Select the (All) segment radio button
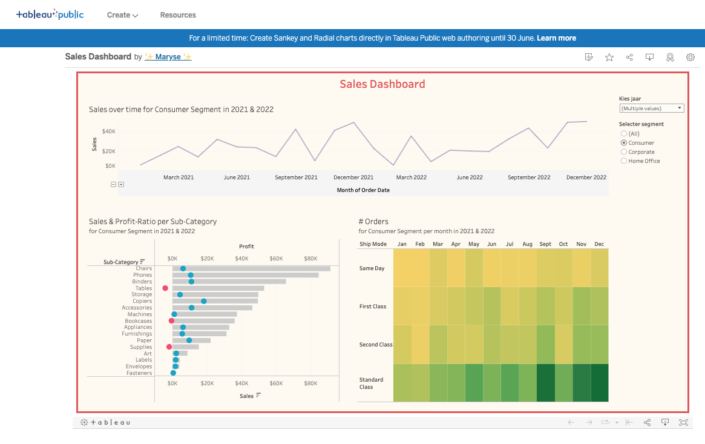 624,133
